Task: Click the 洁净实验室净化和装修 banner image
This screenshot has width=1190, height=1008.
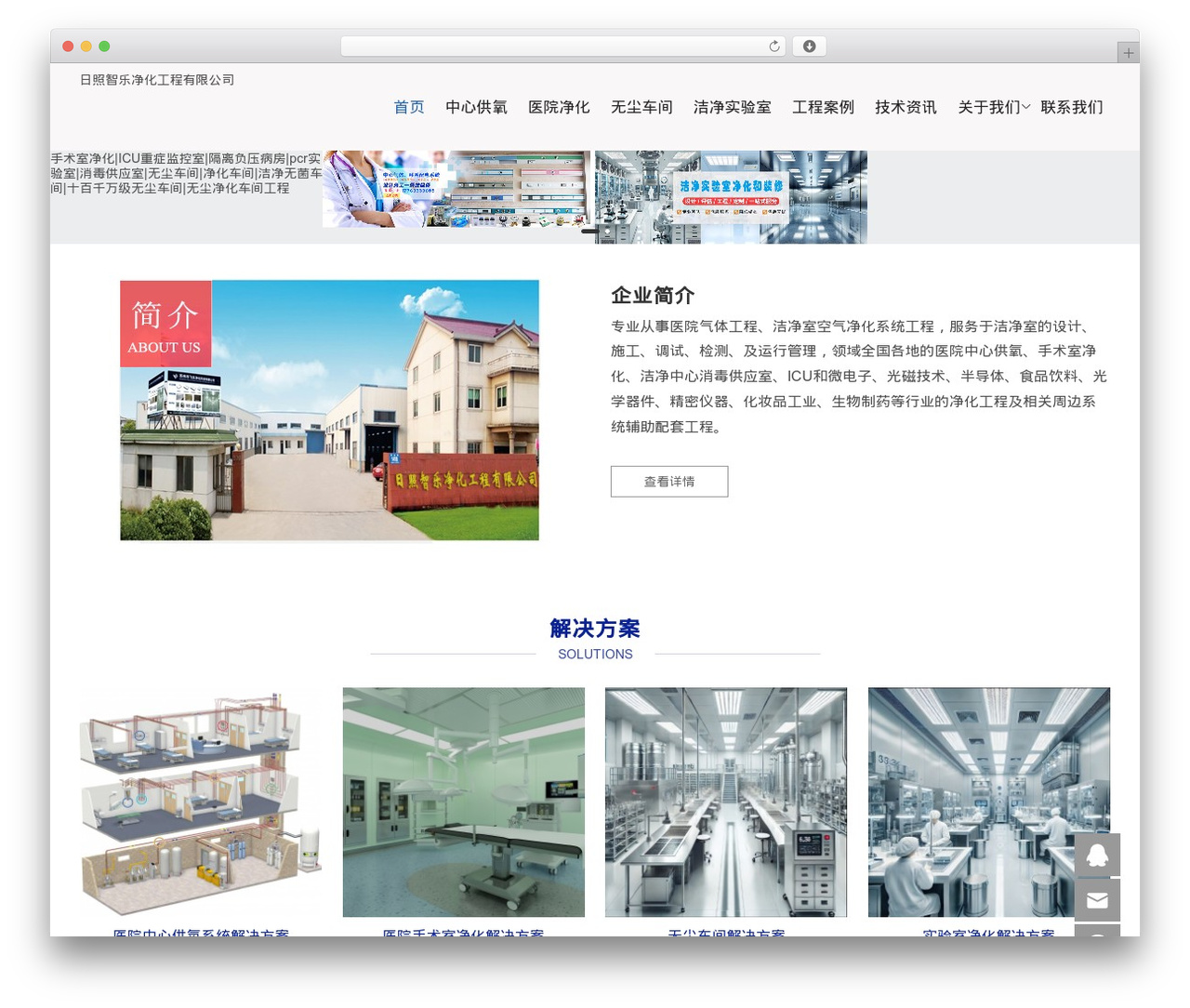Action: pyautogui.click(x=731, y=197)
